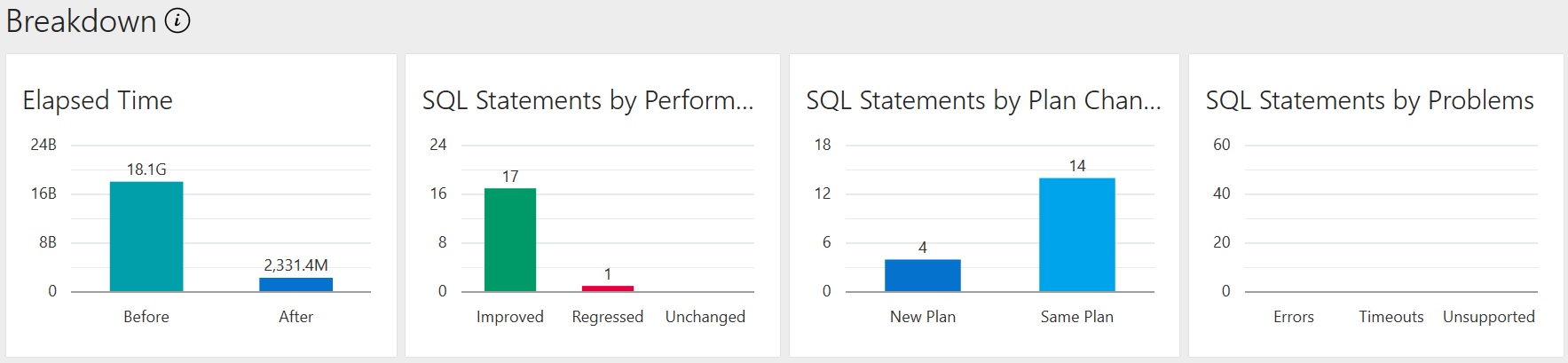This screenshot has height=363, width=1568.
Task: Click the Unchanged axis label
Action: 705,317
